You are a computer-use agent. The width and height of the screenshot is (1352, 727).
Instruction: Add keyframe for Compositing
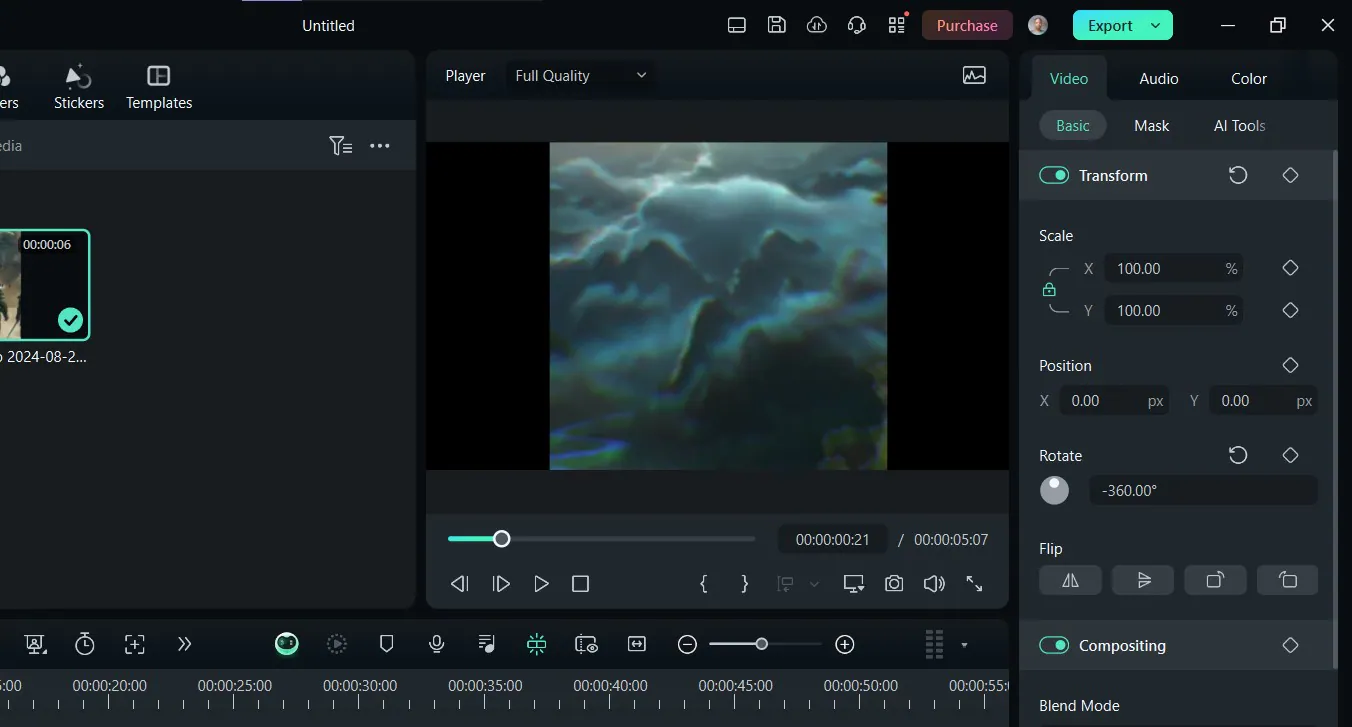click(1290, 645)
